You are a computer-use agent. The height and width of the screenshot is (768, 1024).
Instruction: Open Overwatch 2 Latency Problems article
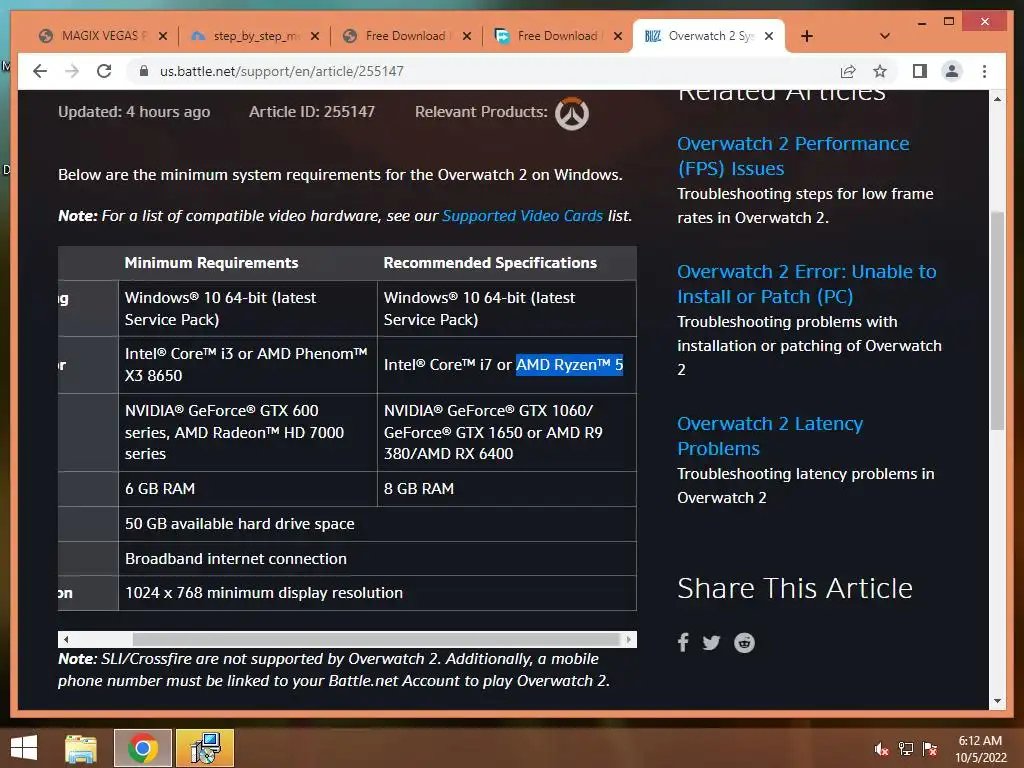click(770, 436)
